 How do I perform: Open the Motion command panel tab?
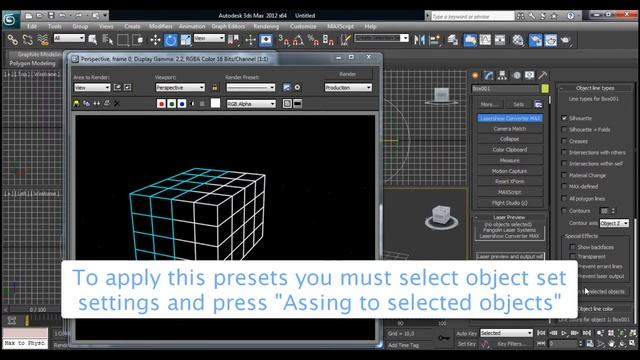(516, 76)
